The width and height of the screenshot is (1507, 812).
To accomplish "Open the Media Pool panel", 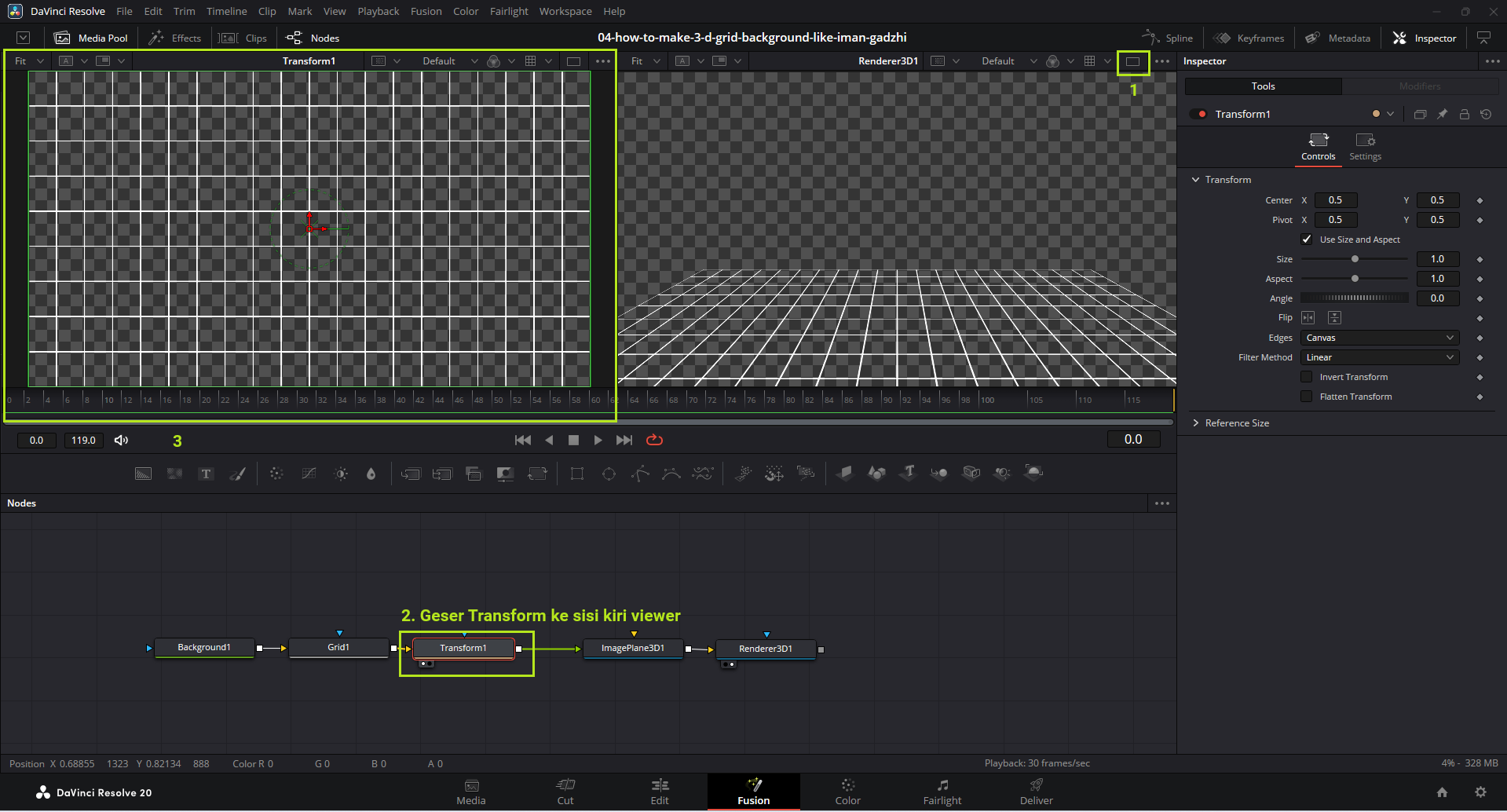I will (91, 38).
